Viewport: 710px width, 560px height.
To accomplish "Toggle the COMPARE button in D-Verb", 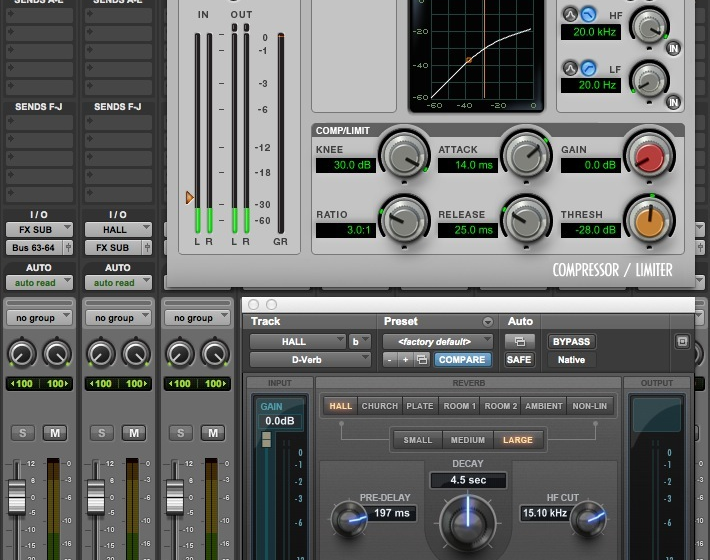I will (462, 360).
